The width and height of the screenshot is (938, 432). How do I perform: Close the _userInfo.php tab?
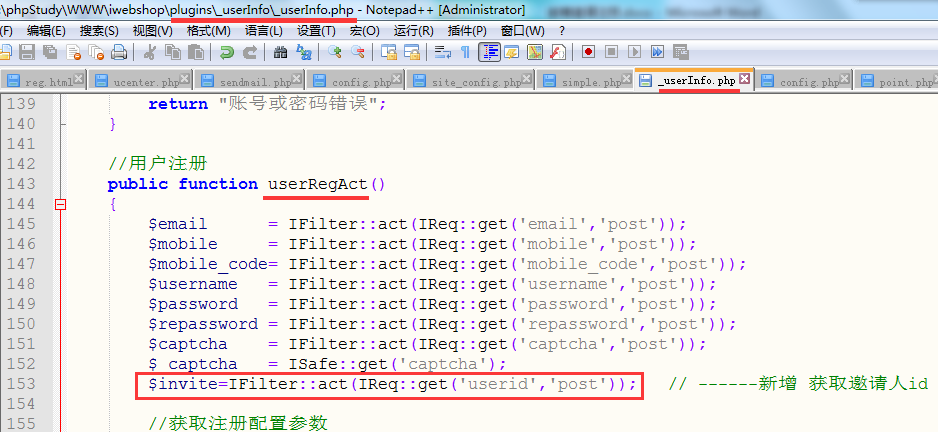(x=744, y=78)
